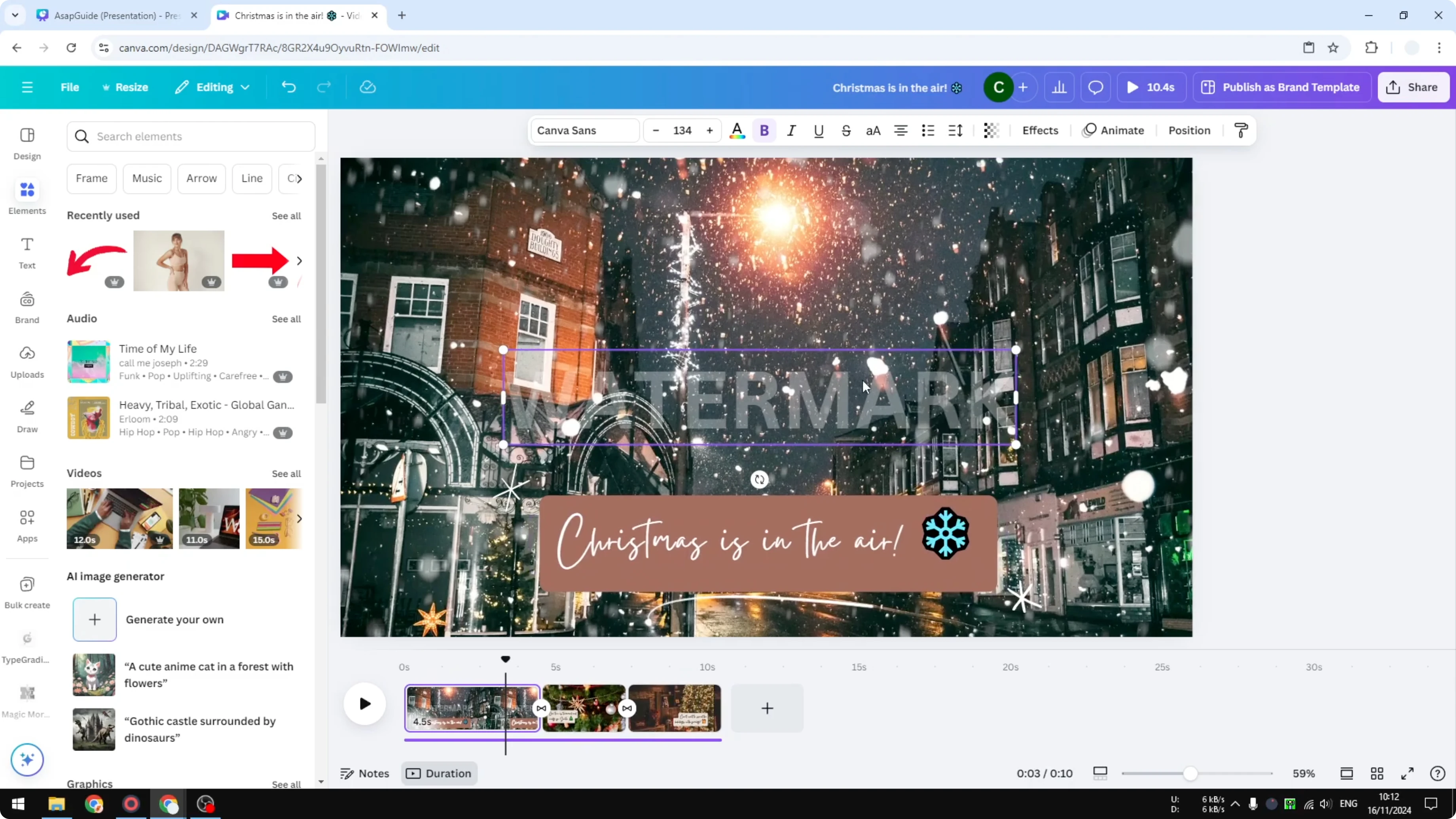Open the File menu
This screenshot has width=1456, height=819.
(70, 87)
